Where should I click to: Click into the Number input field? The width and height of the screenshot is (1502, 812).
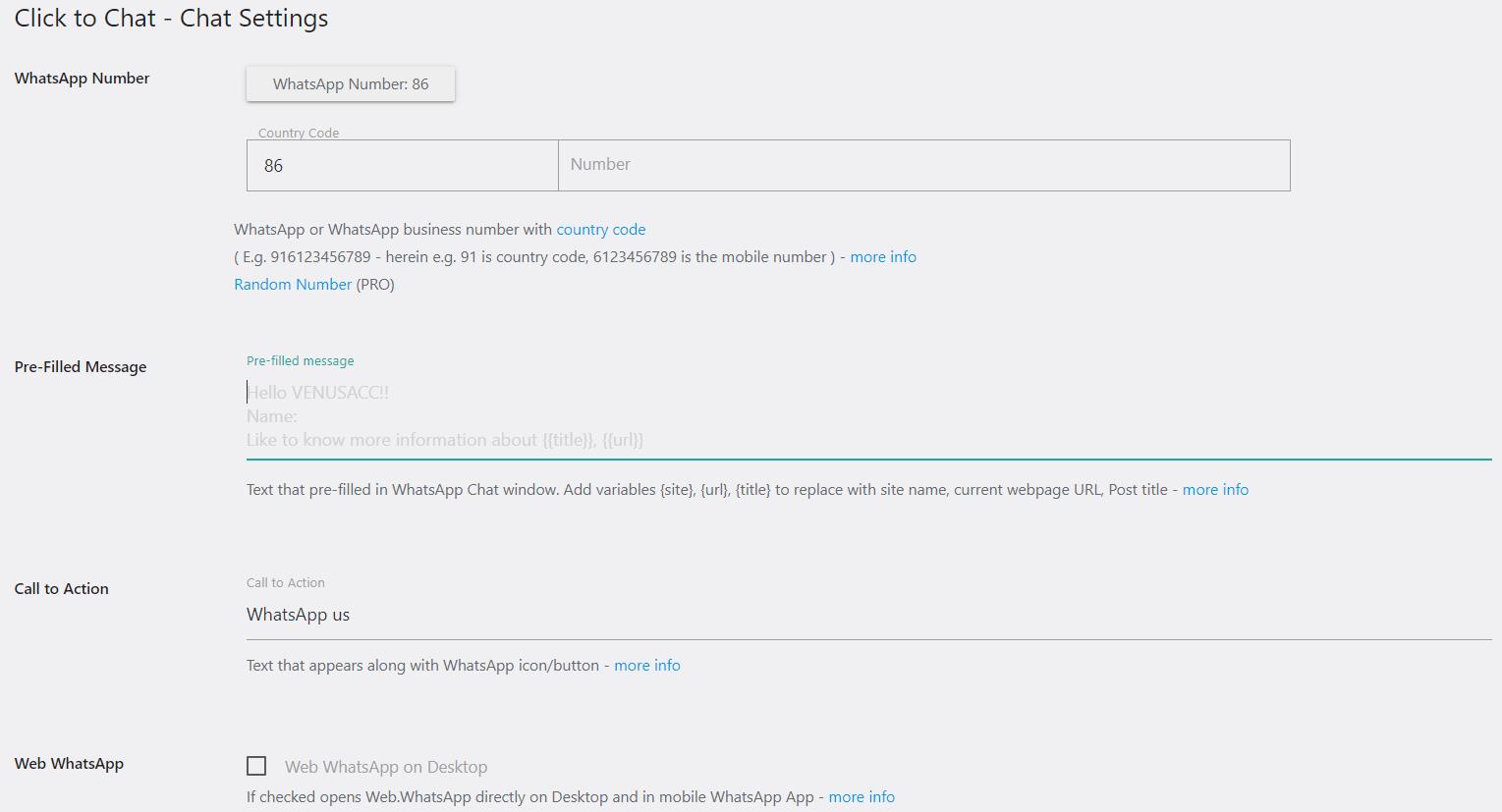pyautogui.click(x=923, y=166)
